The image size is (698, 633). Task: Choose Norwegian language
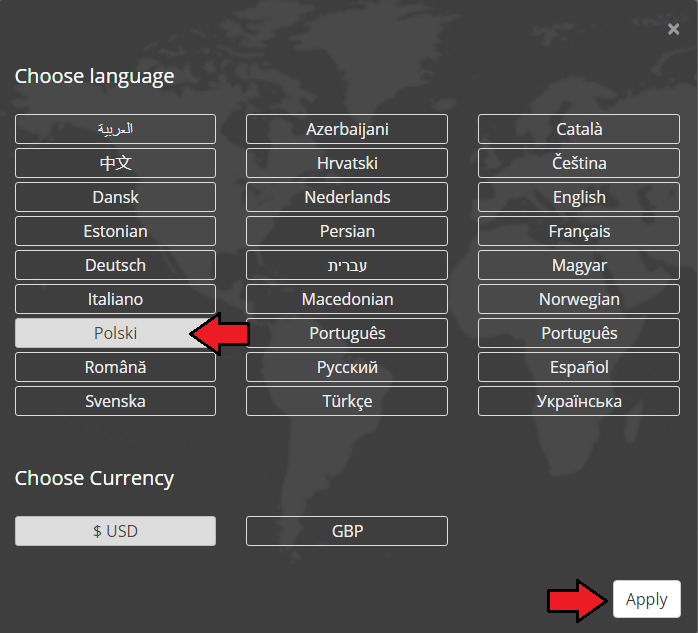[x=579, y=299]
